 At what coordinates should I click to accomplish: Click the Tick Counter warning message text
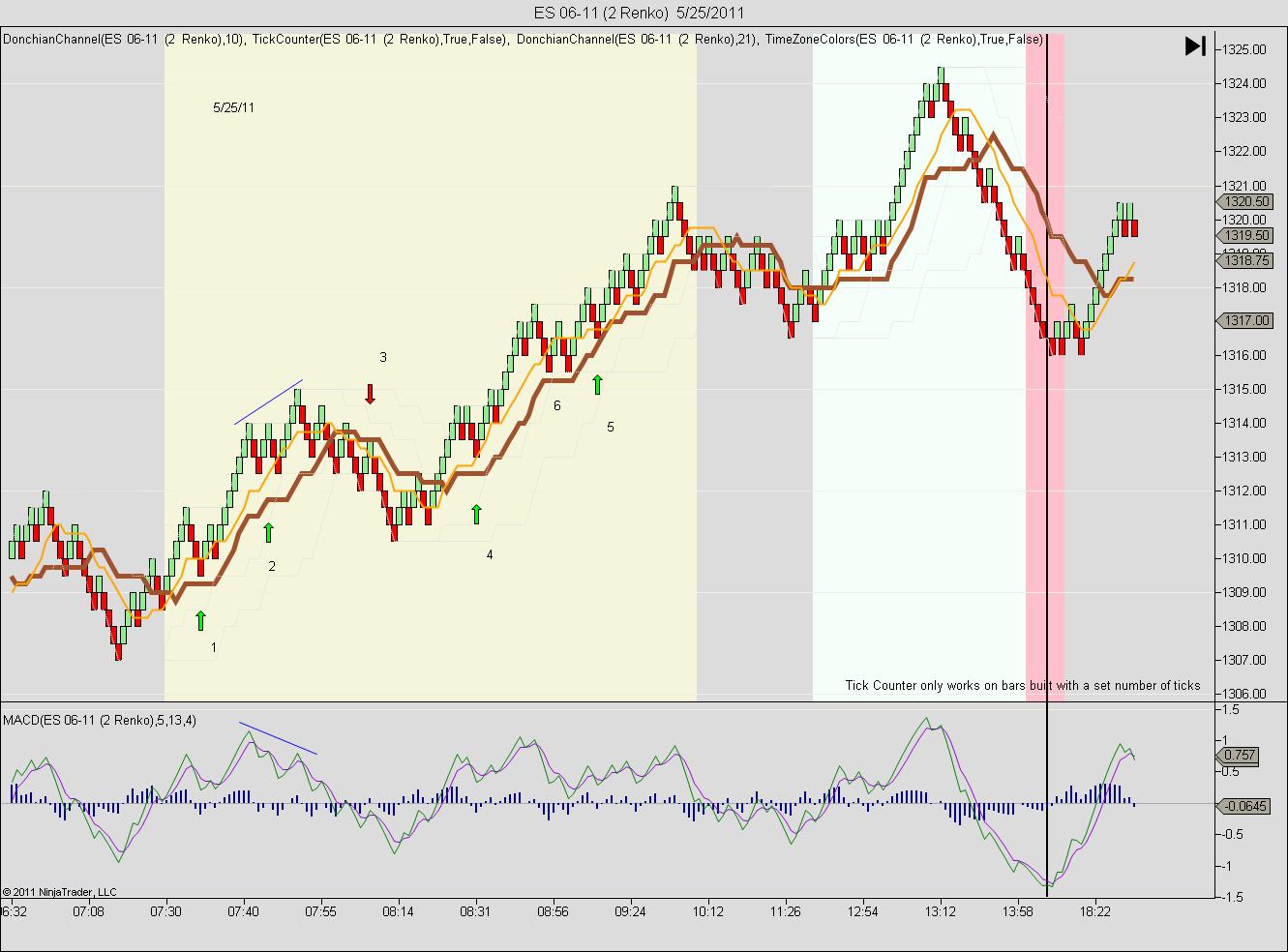1023,685
